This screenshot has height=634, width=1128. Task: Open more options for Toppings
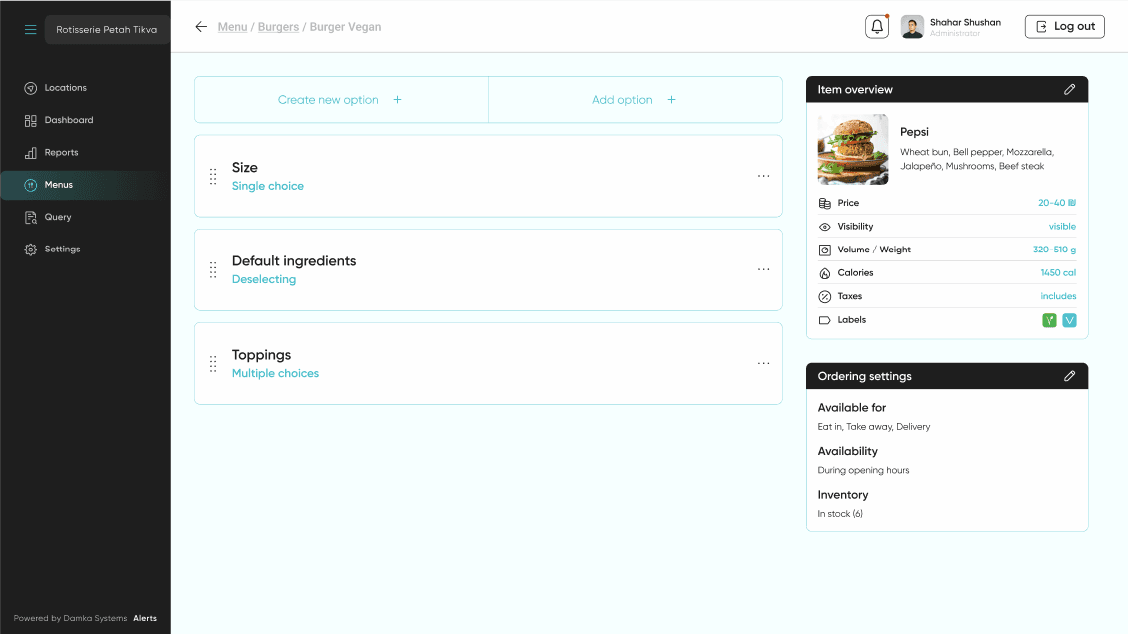763,363
